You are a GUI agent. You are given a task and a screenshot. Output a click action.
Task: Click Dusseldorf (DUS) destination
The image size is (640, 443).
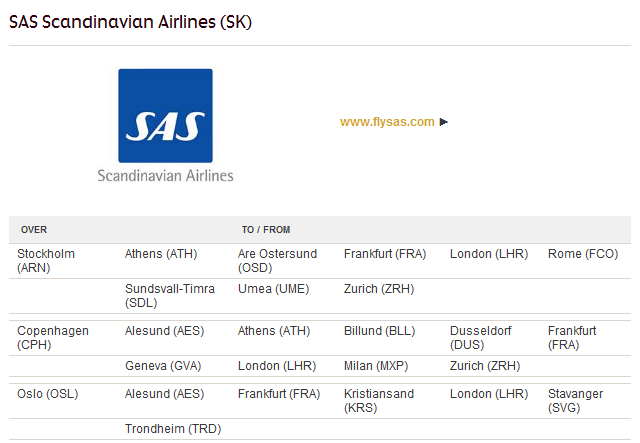click(480, 338)
